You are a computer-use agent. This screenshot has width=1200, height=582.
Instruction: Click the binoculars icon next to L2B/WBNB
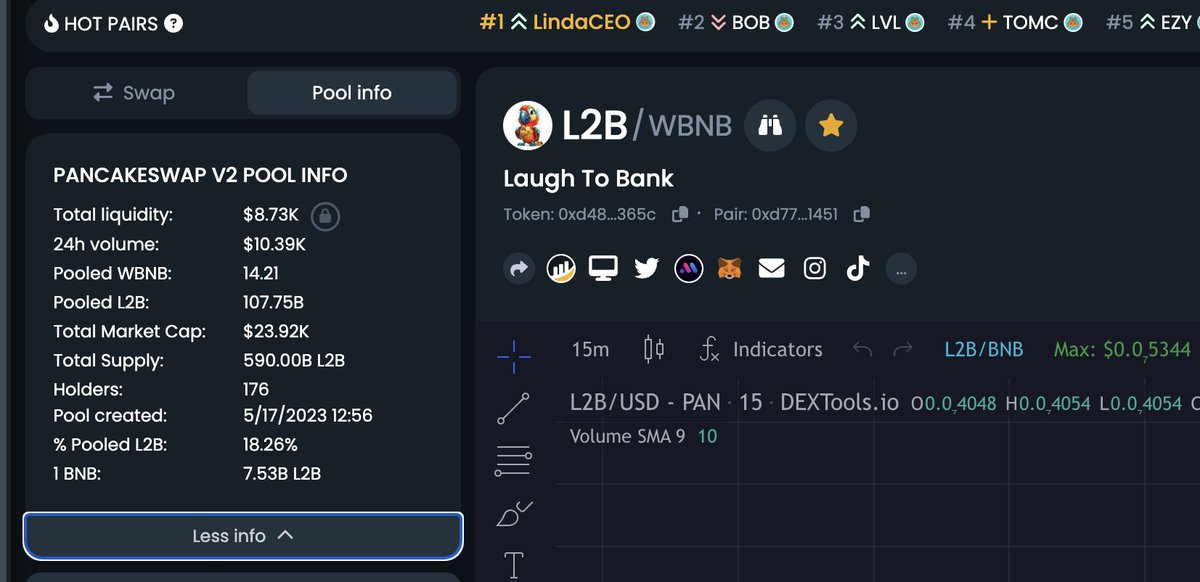click(x=770, y=126)
